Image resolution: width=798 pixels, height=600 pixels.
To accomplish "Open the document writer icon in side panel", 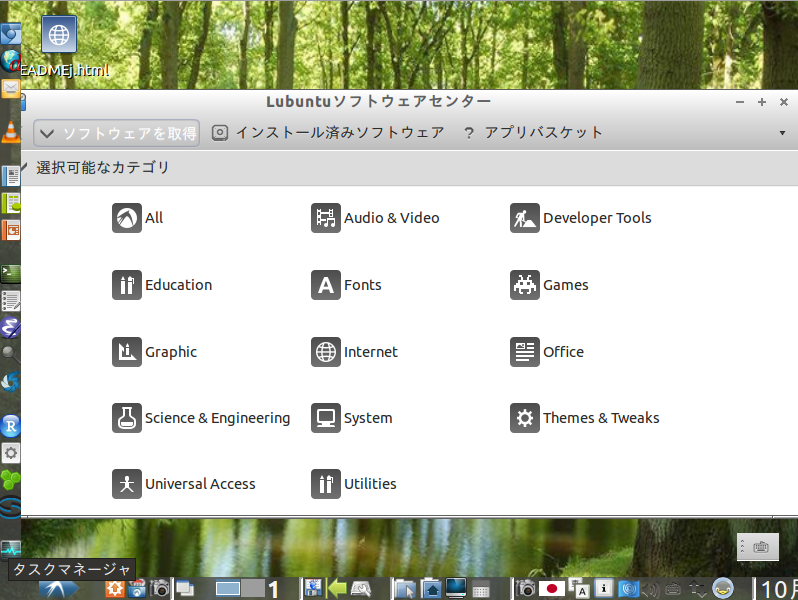I will (11, 176).
